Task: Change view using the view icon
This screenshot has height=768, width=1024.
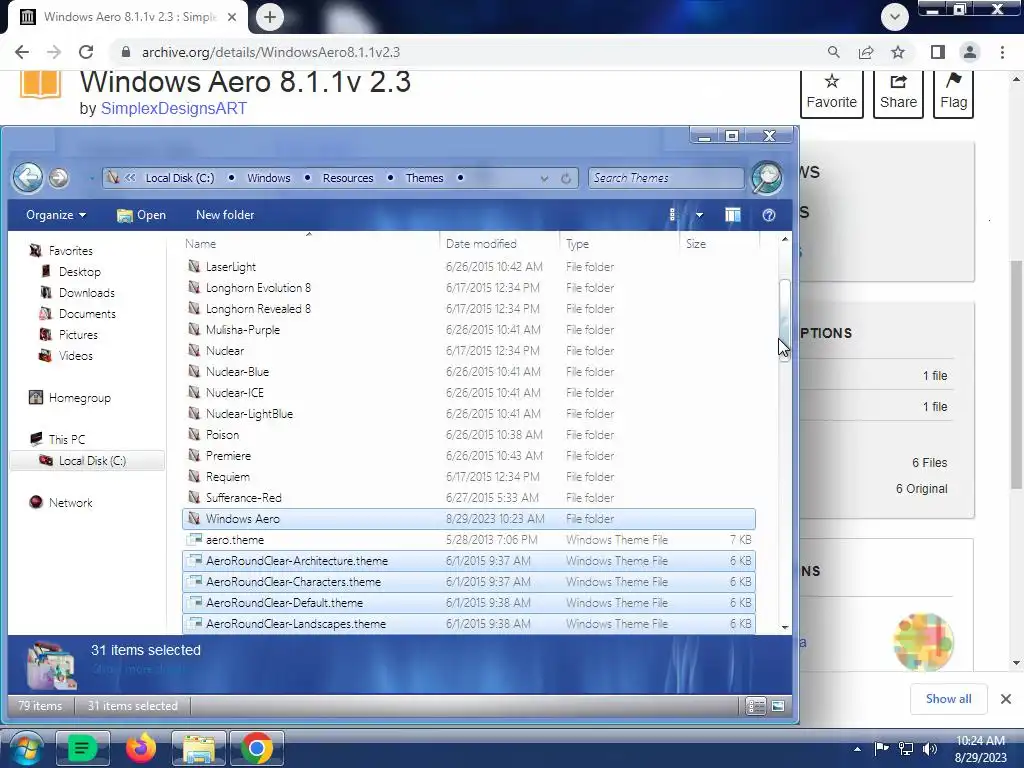Action: 672,215
